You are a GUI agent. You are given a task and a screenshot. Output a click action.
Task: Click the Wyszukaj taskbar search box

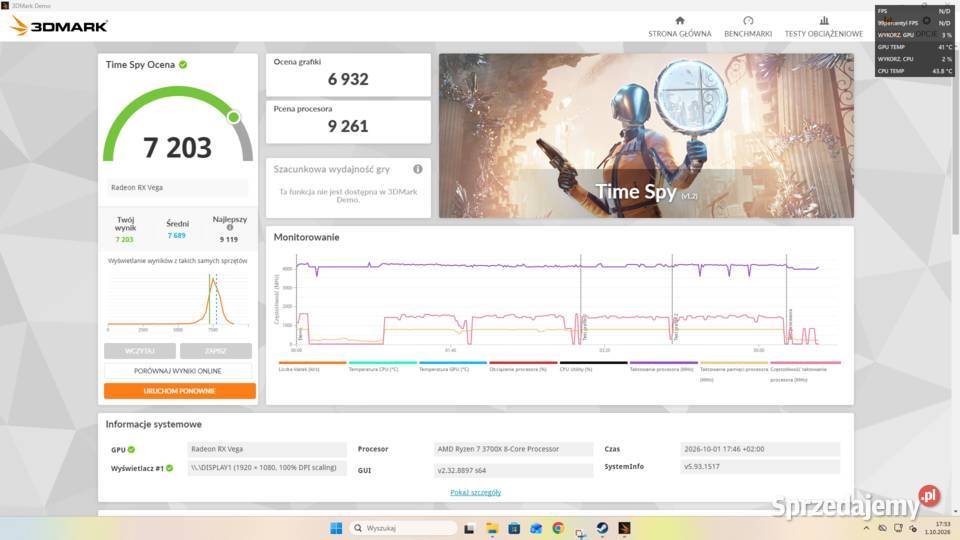click(x=404, y=528)
